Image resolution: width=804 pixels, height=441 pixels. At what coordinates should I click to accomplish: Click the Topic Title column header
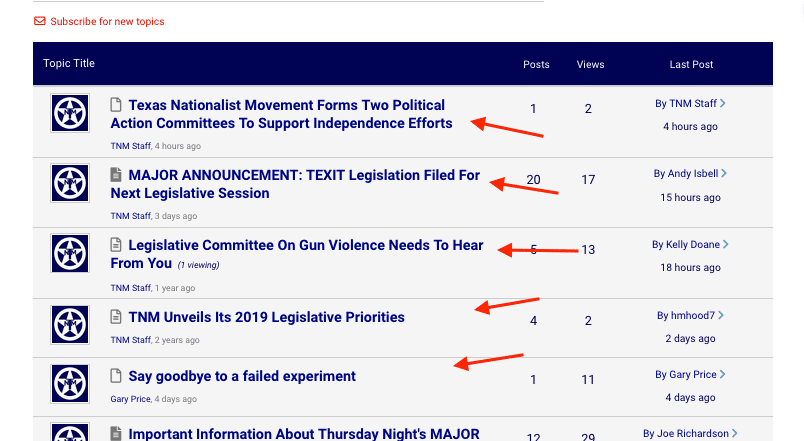[69, 64]
